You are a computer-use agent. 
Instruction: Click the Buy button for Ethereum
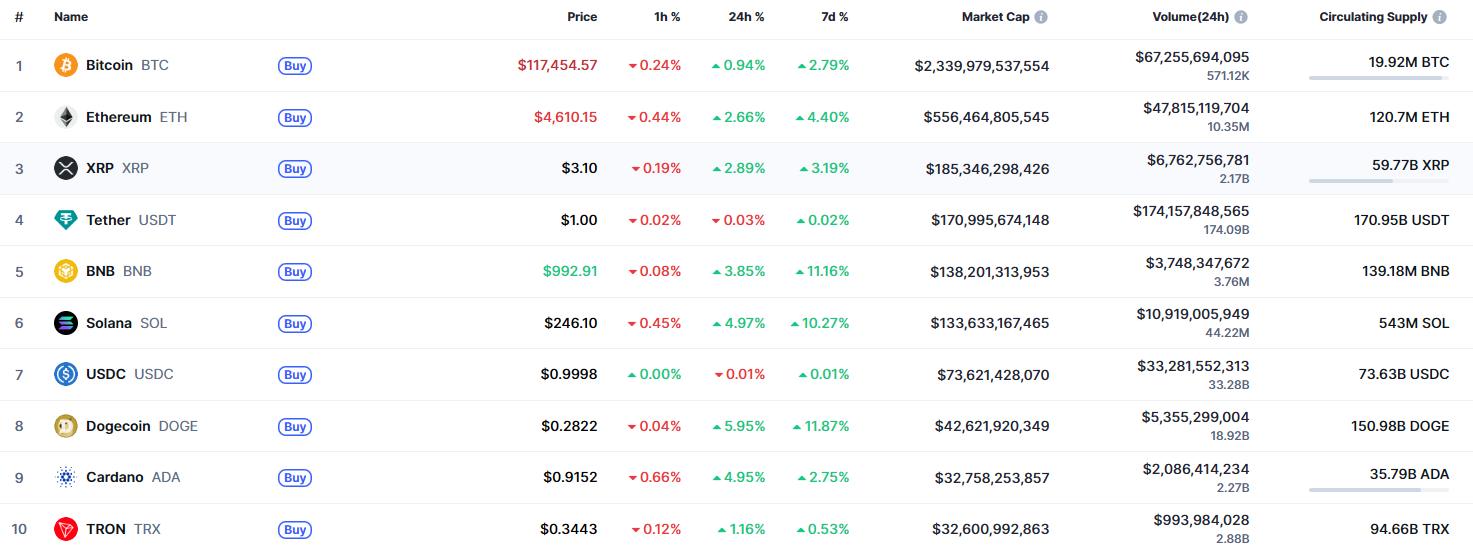[295, 118]
